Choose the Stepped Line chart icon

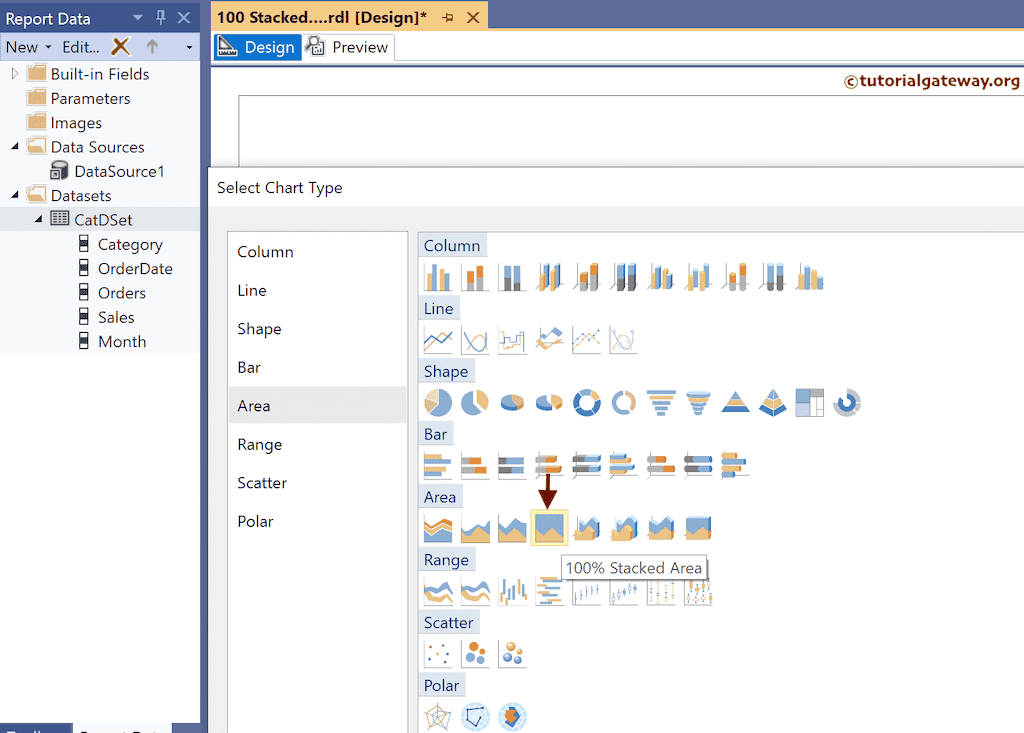point(512,340)
